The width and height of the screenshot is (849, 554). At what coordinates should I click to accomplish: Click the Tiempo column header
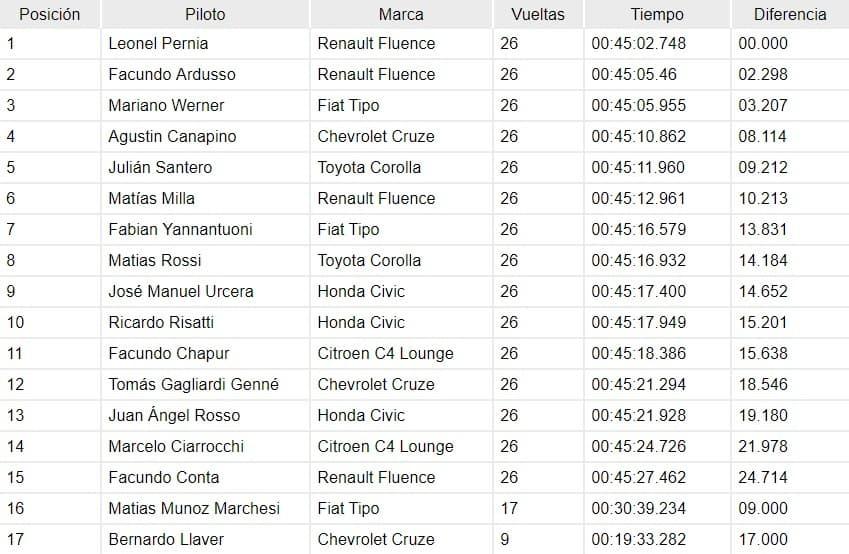[x=657, y=14]
